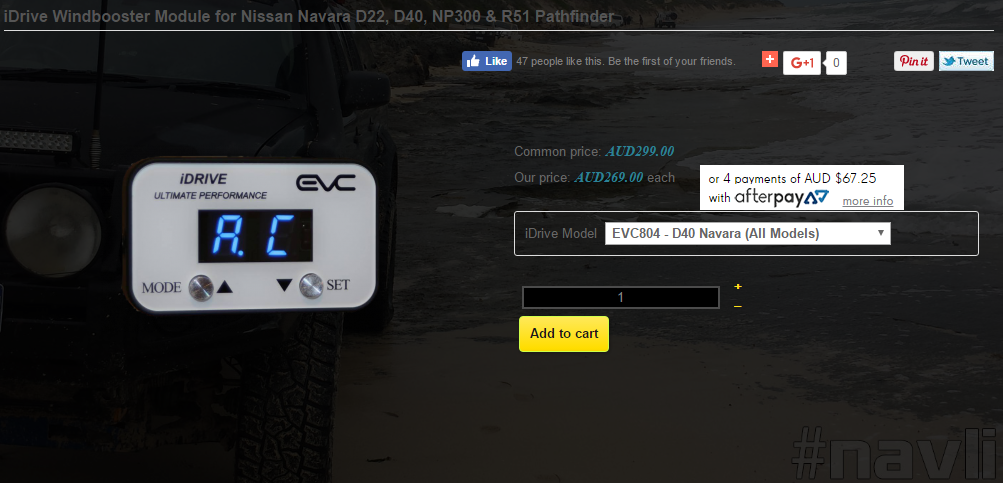1003x483 pixels.
Task: Increase quantity with yellow plus
Action: click(738, 287)
